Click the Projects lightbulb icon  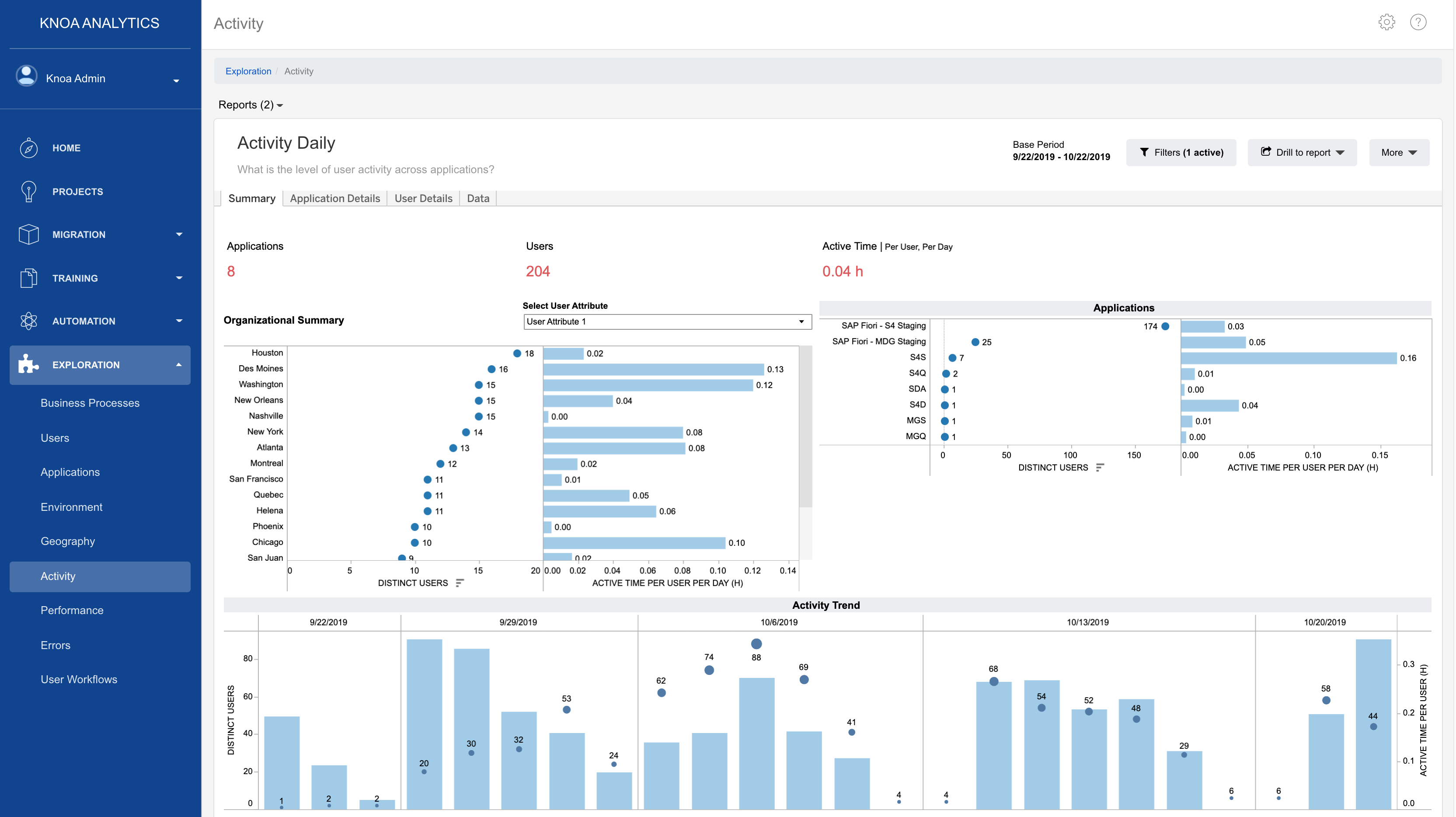(28, 191)
